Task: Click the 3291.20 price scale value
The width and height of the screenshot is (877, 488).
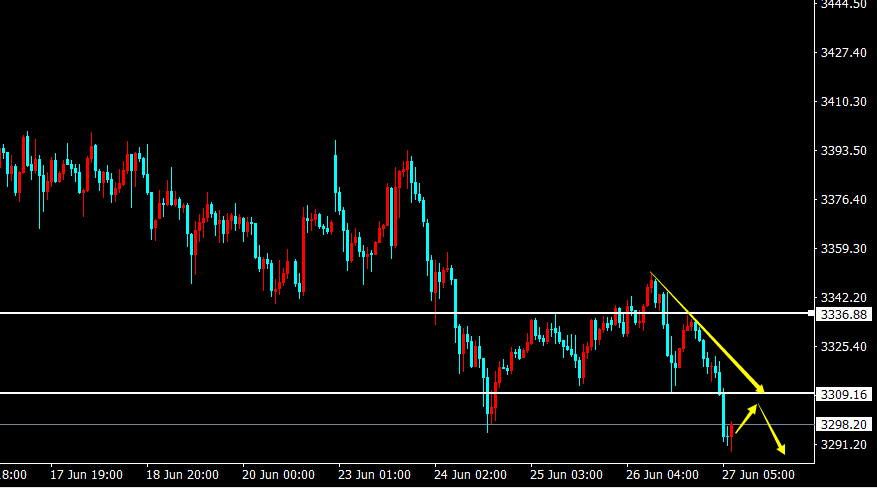Action: (843, 445)
